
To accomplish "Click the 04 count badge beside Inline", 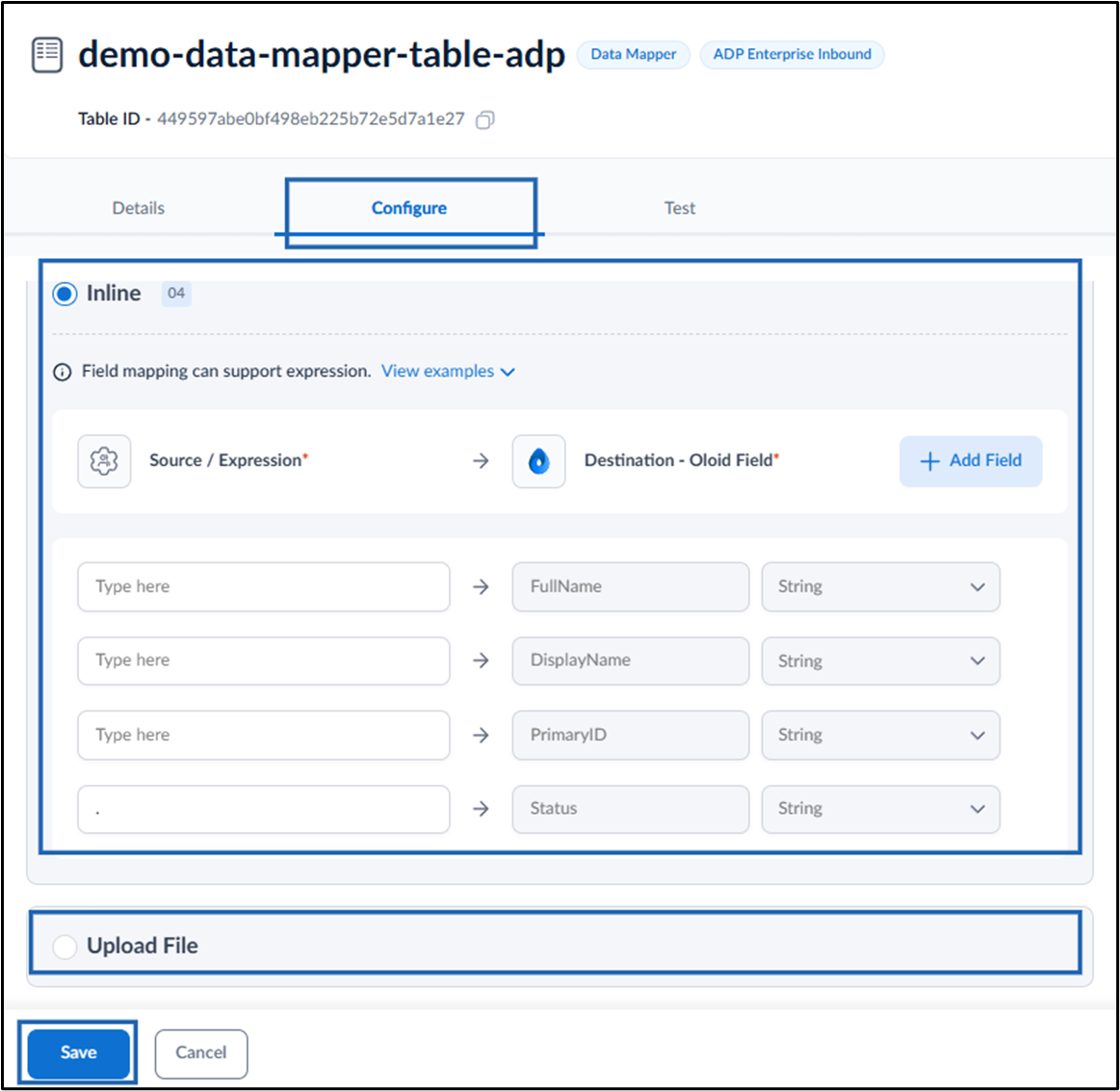I will [x=175, y=293].
